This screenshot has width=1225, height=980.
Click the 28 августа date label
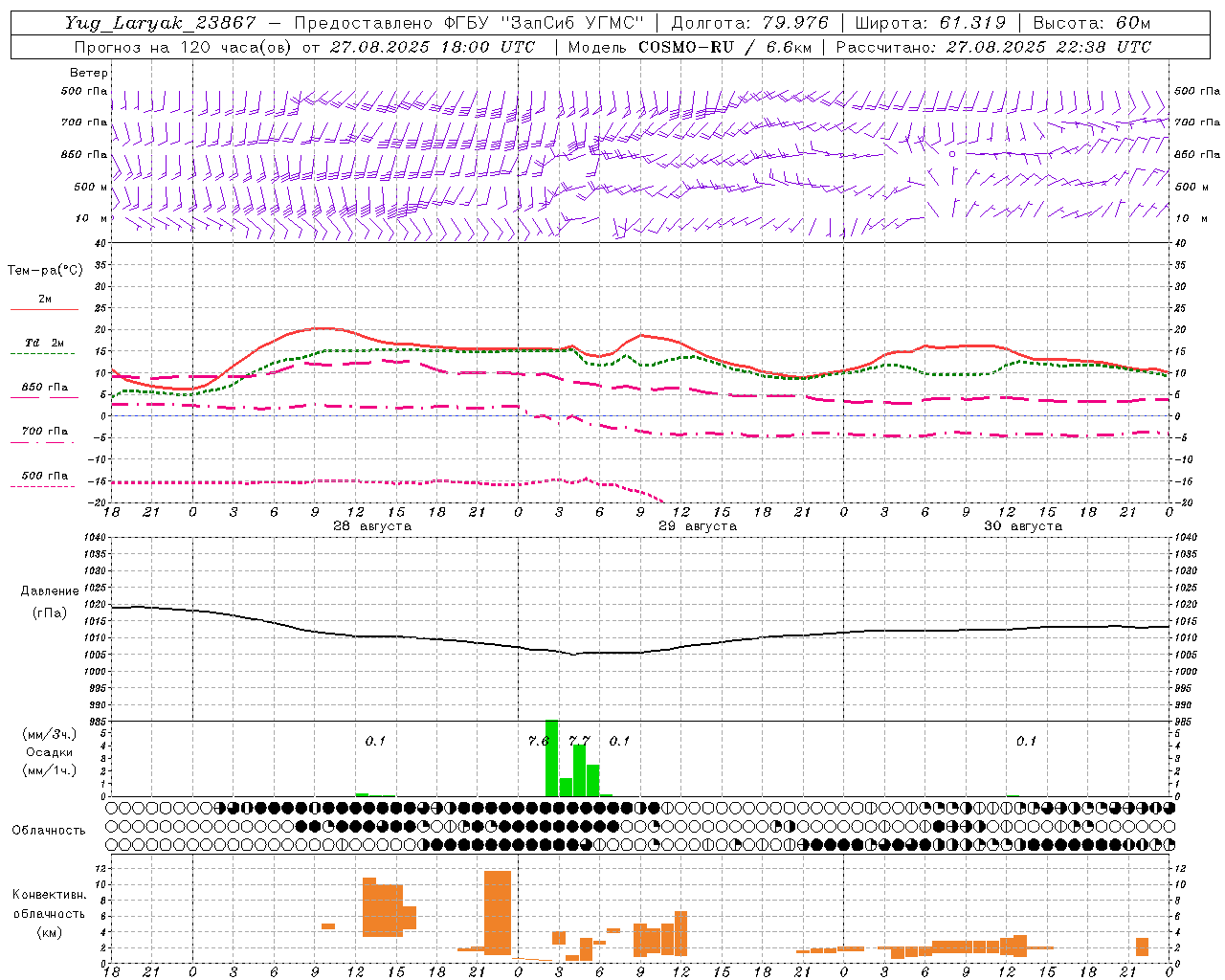coord(372,526)
